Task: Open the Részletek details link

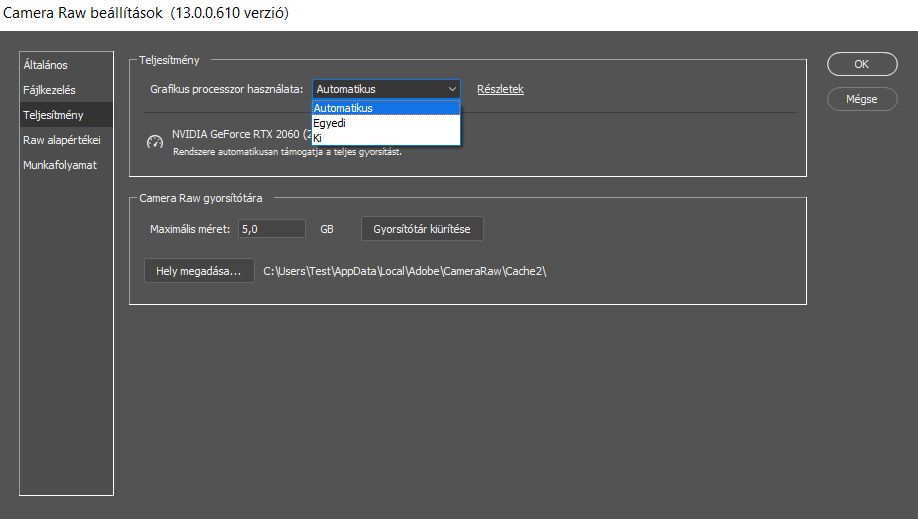Action: [500, 89]
